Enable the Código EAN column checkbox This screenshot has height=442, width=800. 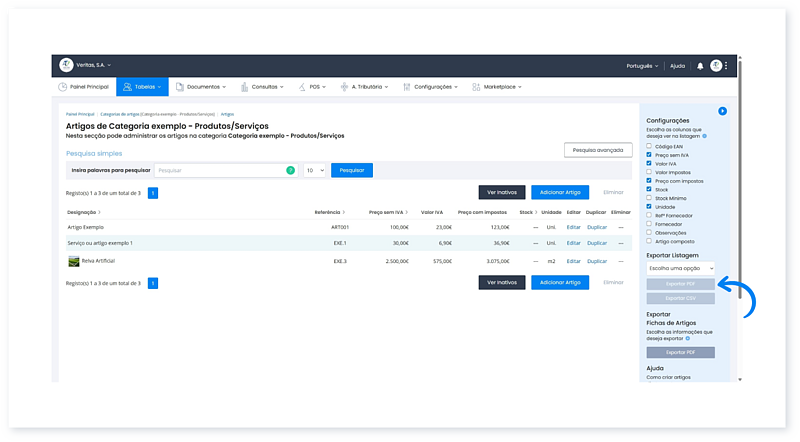click(649, 146)
